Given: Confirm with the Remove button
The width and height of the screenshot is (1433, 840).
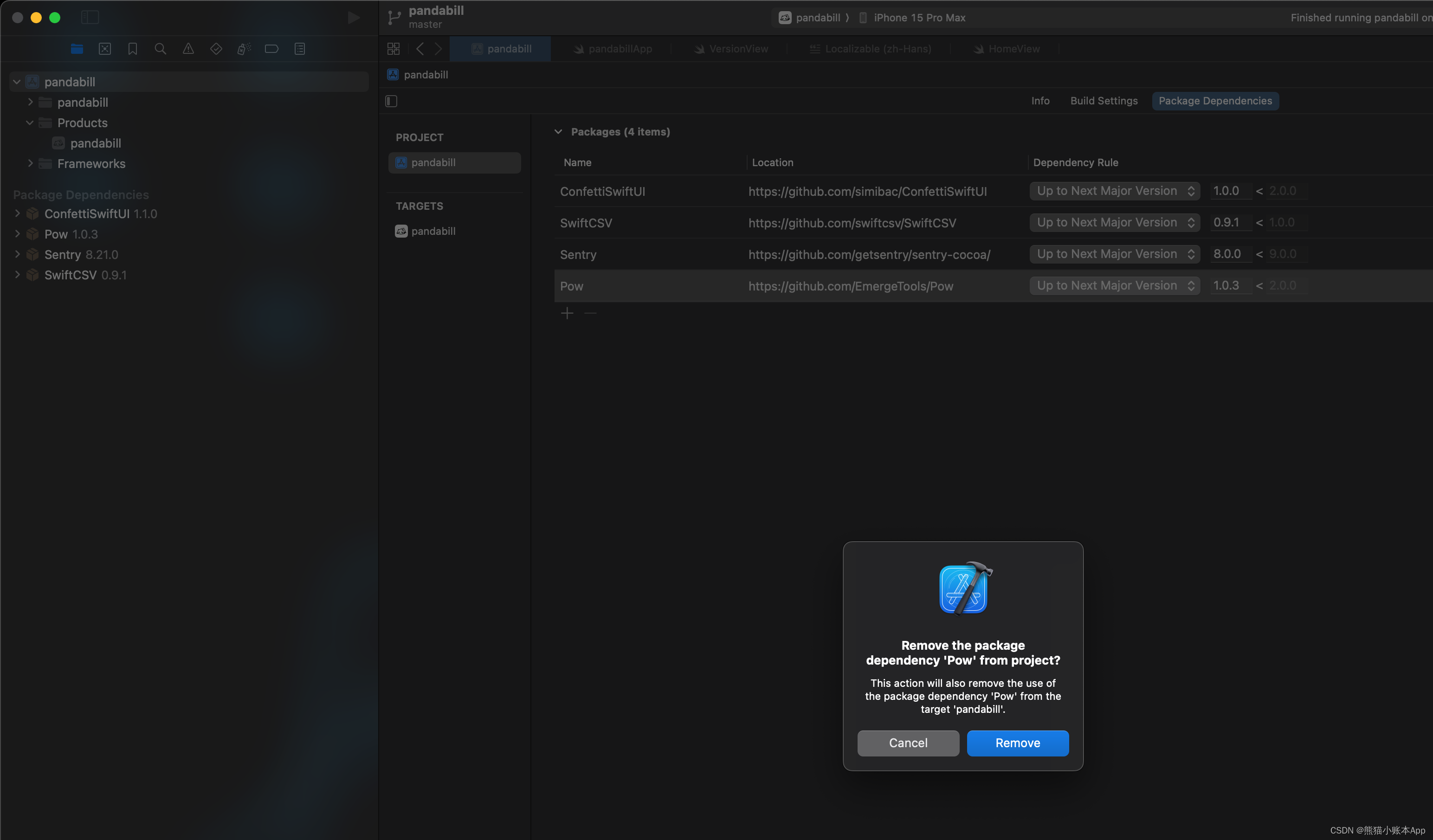Looking at the screenshot, I should pos(1017,743).
